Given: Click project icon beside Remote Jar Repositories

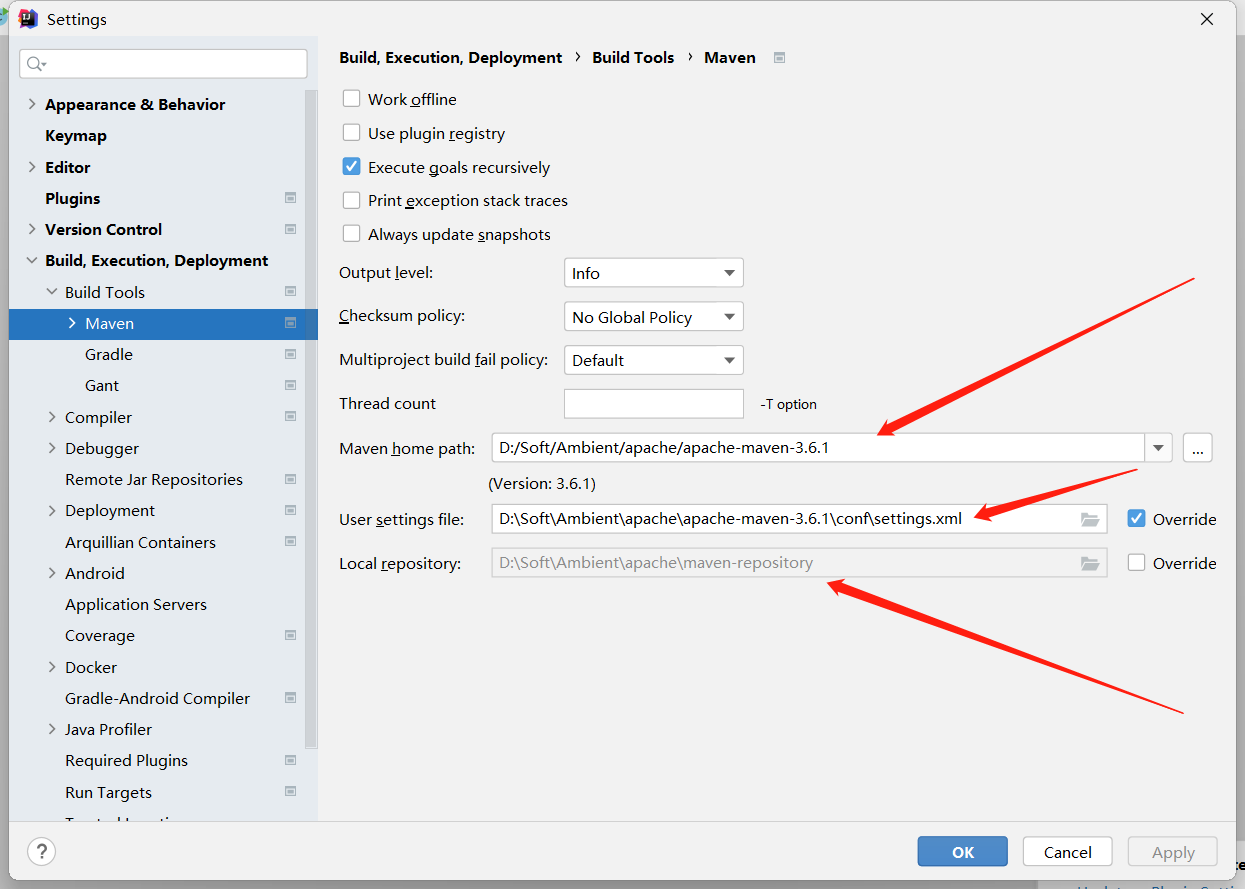Looking at the screenshot, I should pyautogui.click(x=290, y=479).
